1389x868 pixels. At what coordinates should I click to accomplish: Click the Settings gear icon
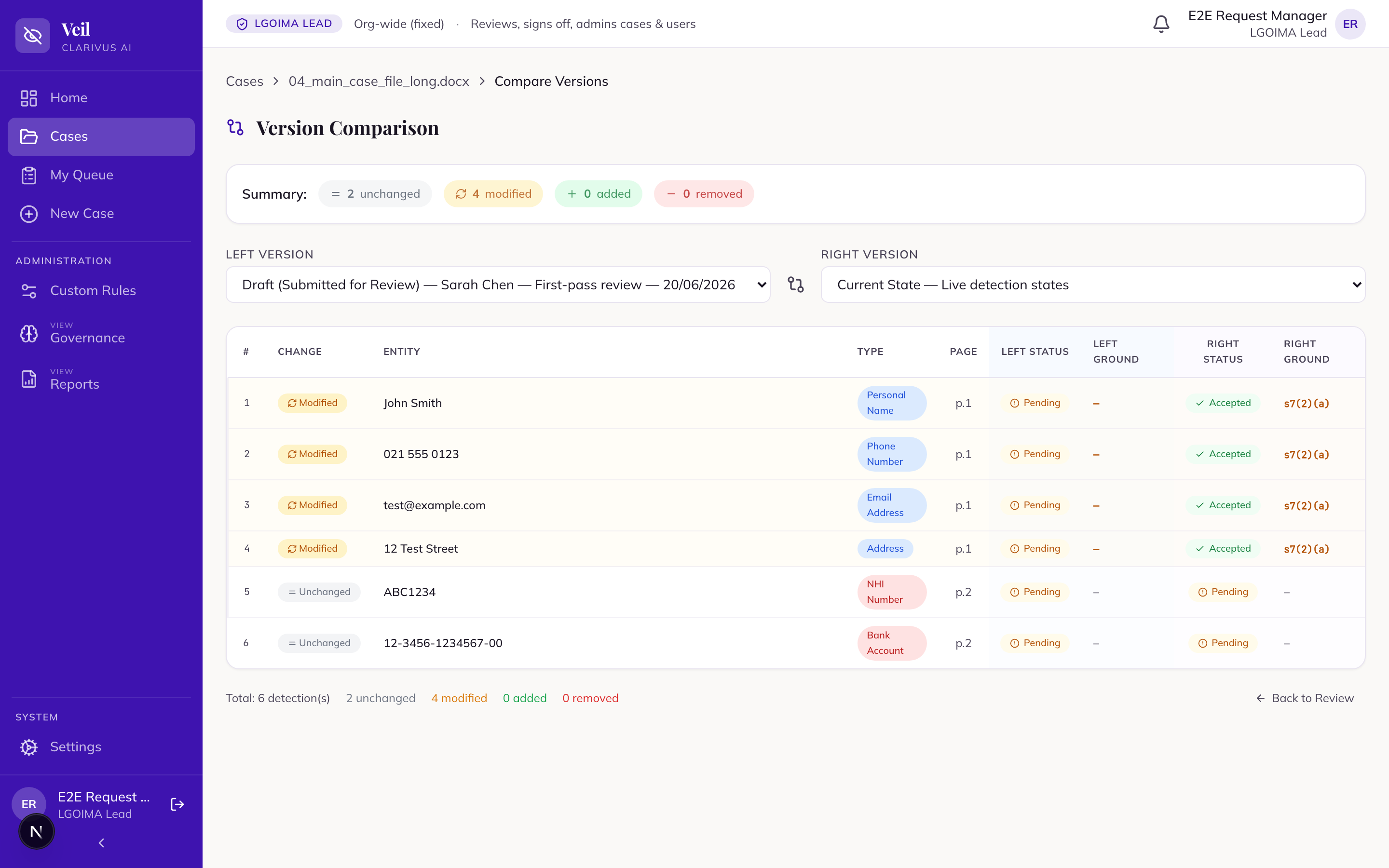click(x=29, y=747)
